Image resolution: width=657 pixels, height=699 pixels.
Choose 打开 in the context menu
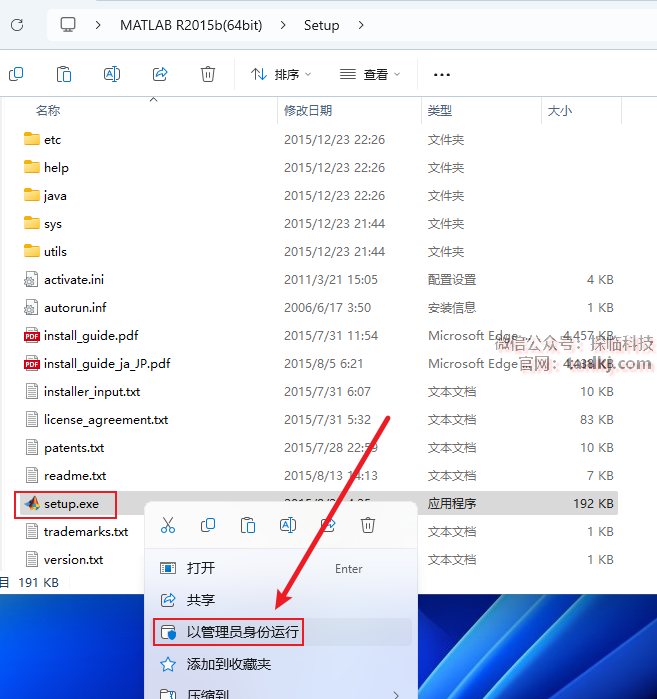coord(281,568)
